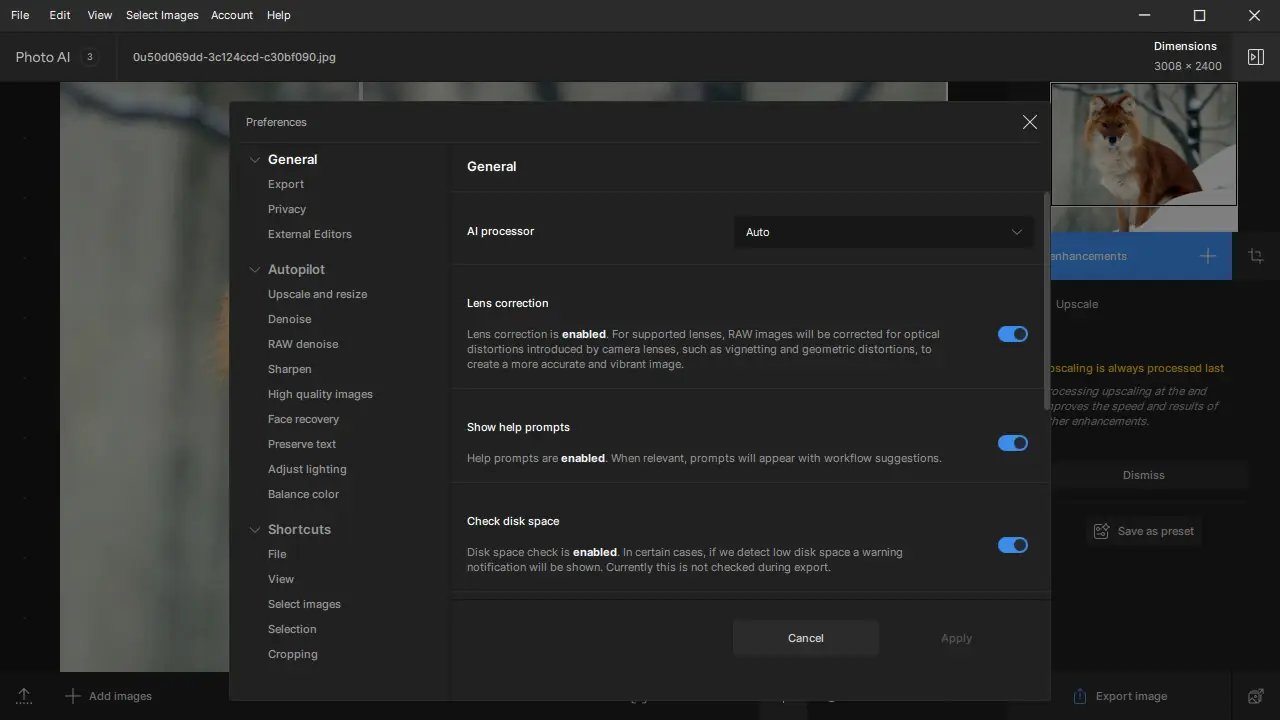The height and width of the screenshot is (720, 1280).
Task: Open the File menu
Action: tap(20, 15)
